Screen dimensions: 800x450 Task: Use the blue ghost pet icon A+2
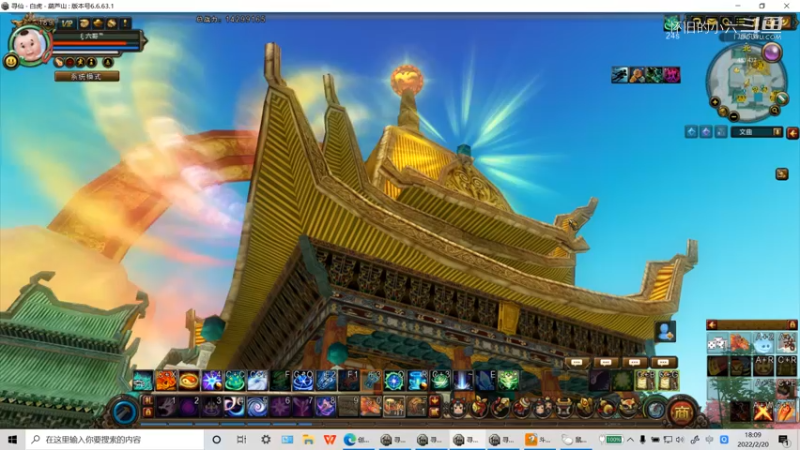point(764,343)
